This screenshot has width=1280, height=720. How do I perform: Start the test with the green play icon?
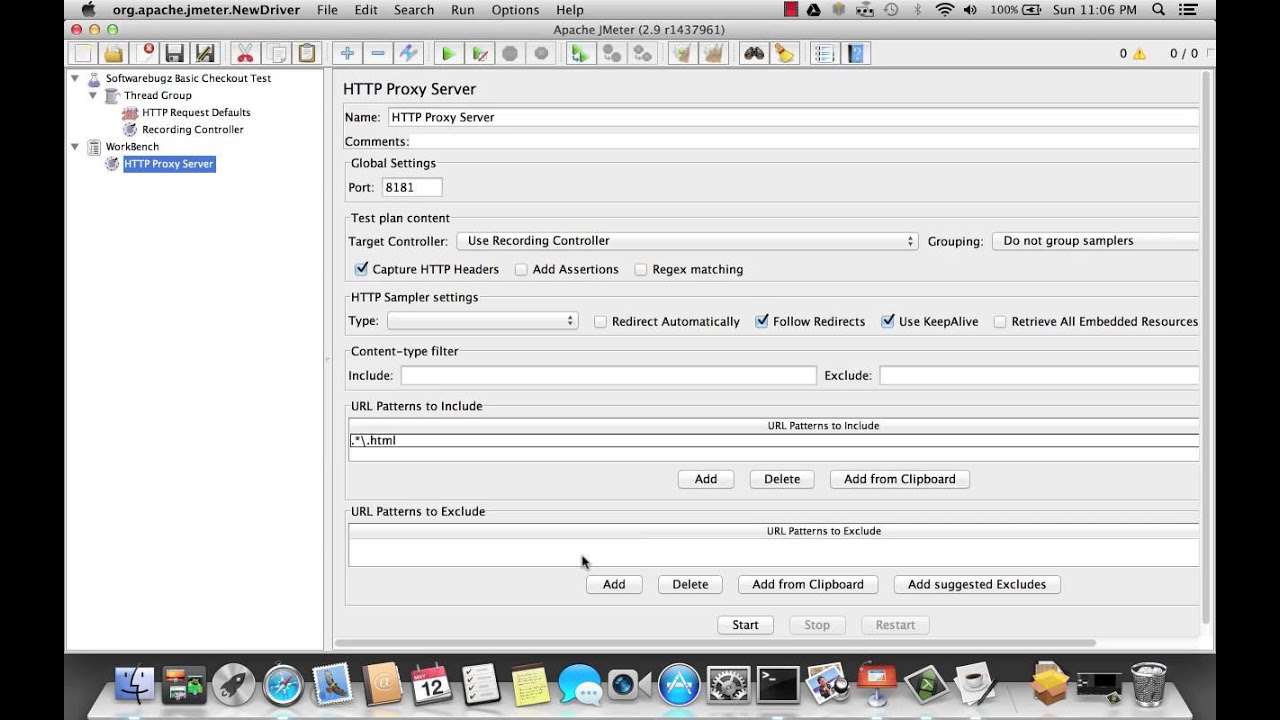pos(448,54)
